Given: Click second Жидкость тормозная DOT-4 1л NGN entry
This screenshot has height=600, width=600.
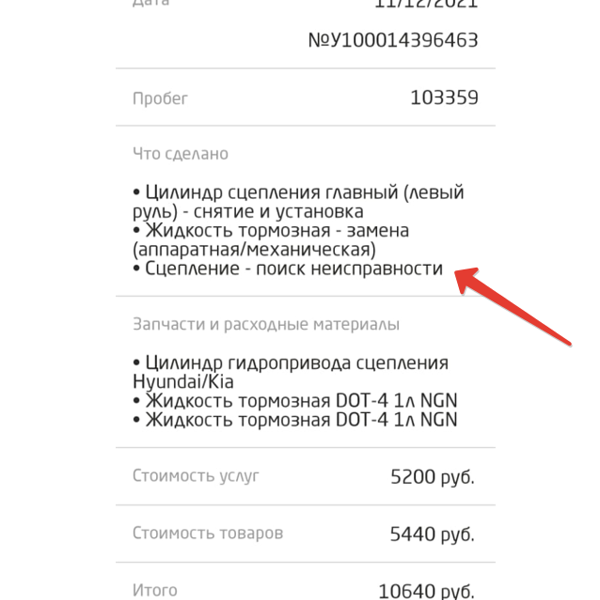Looking at the screenshot, I should pos(295,420).
